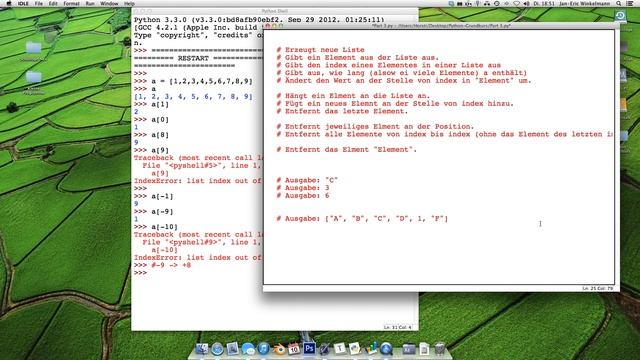Click the Python IDLE icon in dock
640x360 pixels.
(x=355, y=349)
